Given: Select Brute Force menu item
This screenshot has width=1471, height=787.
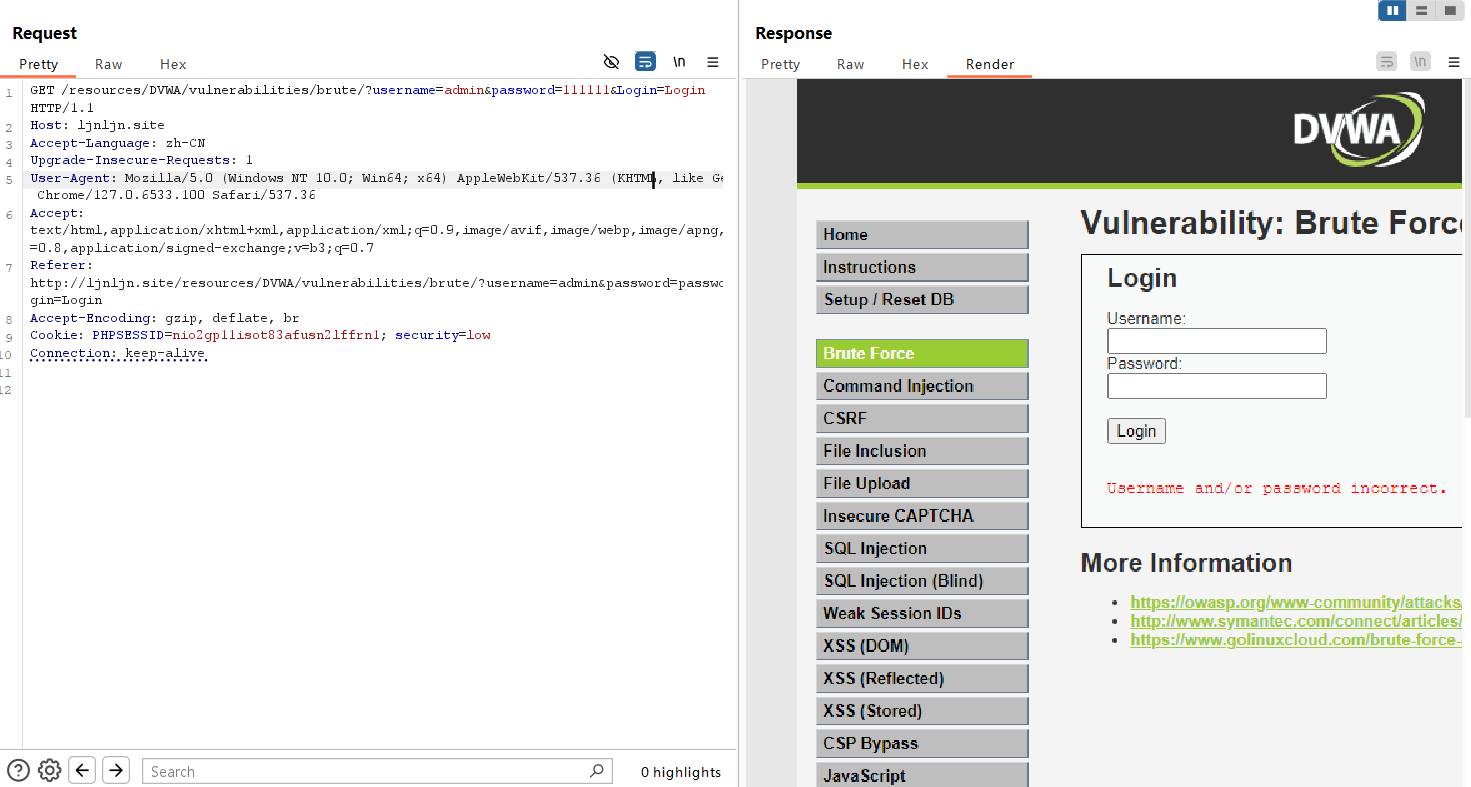Looking at the screenshot, I should pos(922,353).
